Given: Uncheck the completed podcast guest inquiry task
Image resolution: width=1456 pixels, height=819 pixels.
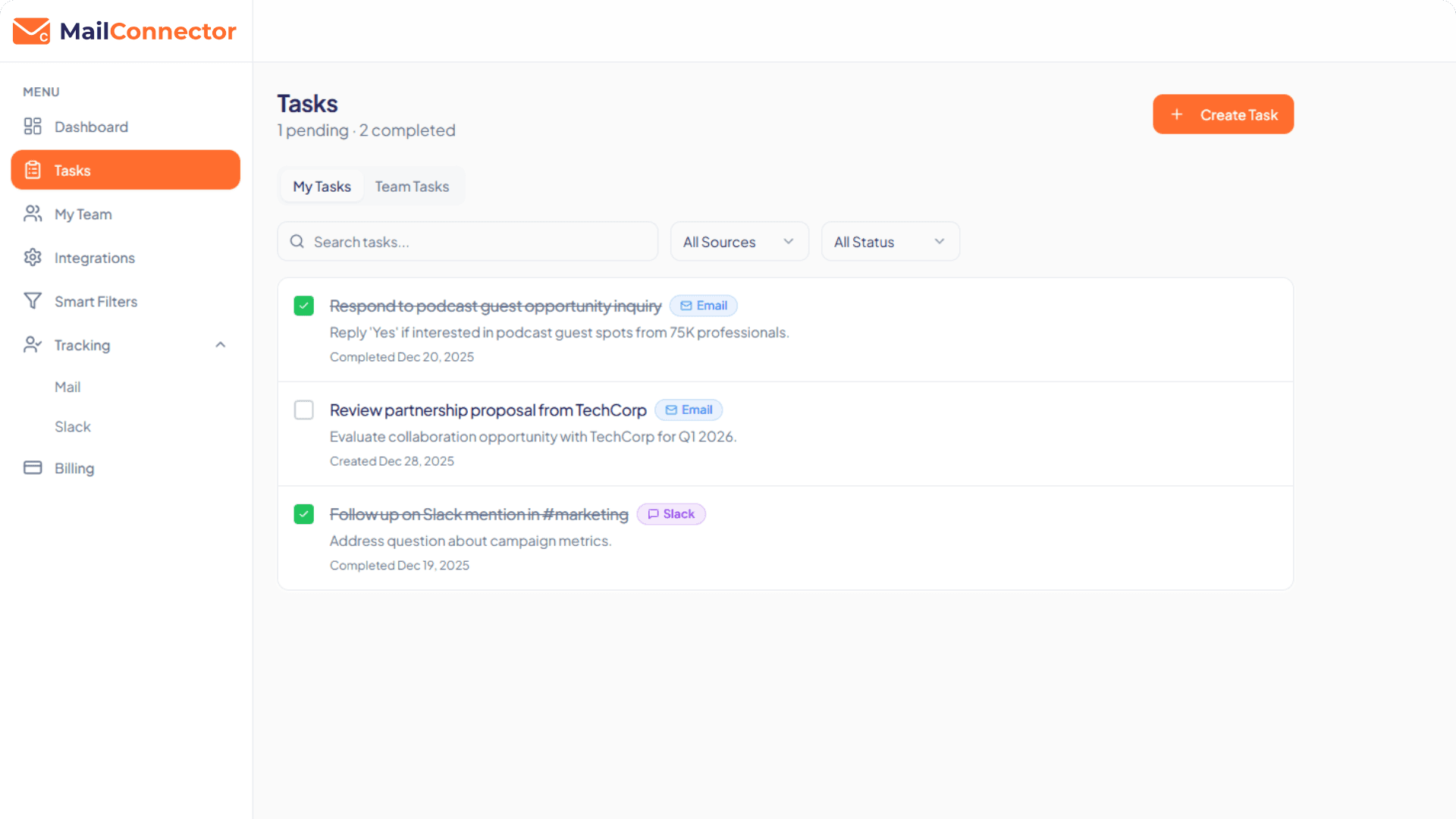Looking at the screenshot, I should [x=303, y=306].
